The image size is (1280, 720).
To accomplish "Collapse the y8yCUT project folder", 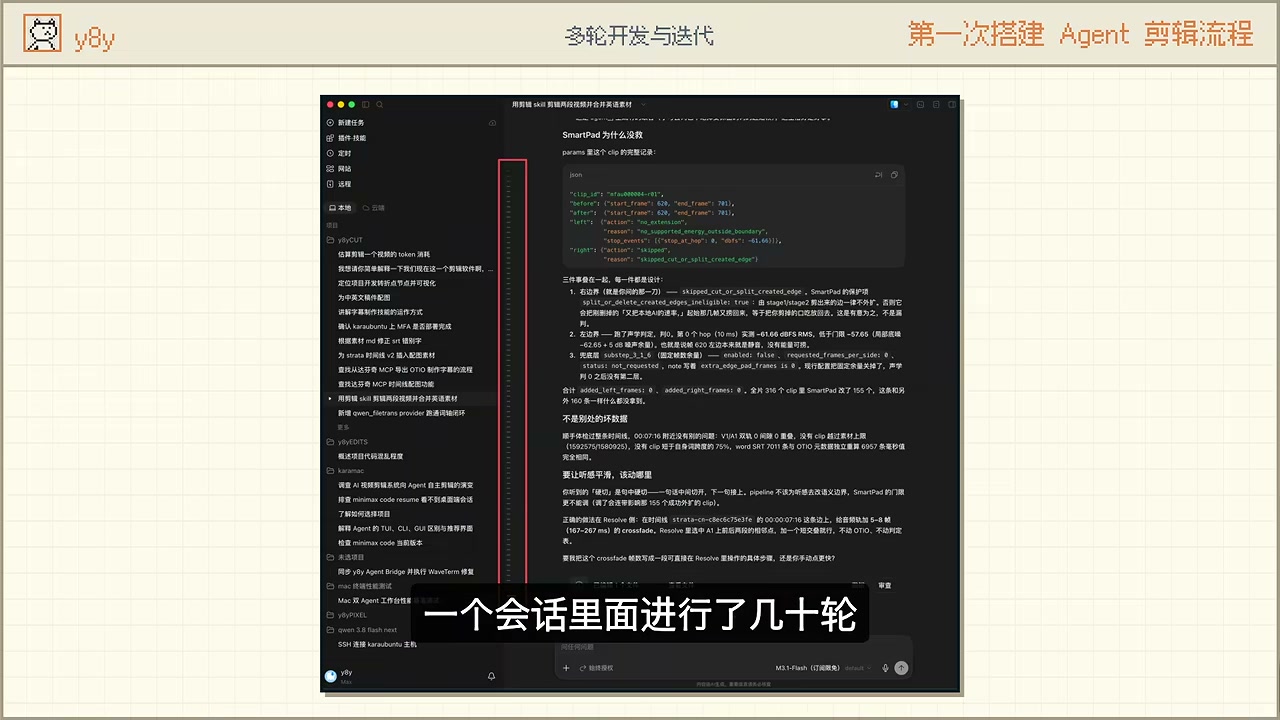I will click(x=345, y=240).
